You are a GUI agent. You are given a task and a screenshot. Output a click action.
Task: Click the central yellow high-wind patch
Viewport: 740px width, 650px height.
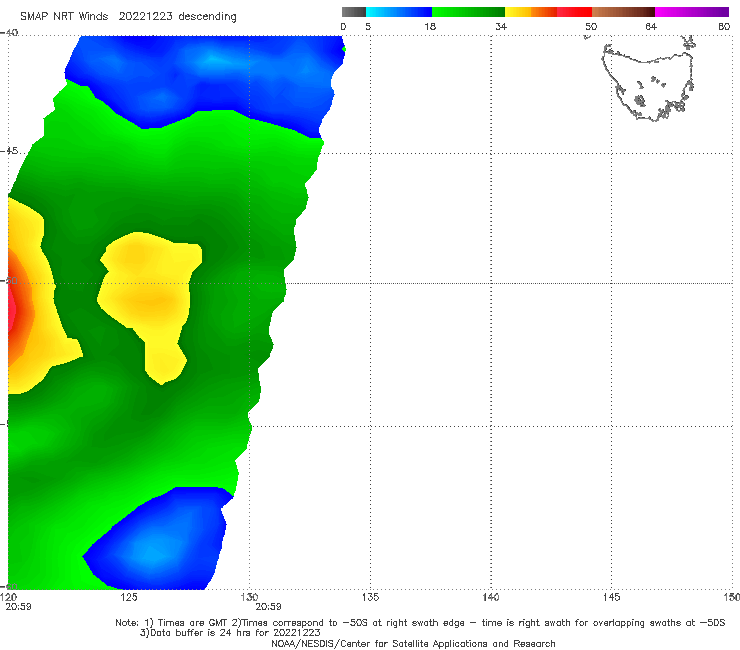(149, 302)
